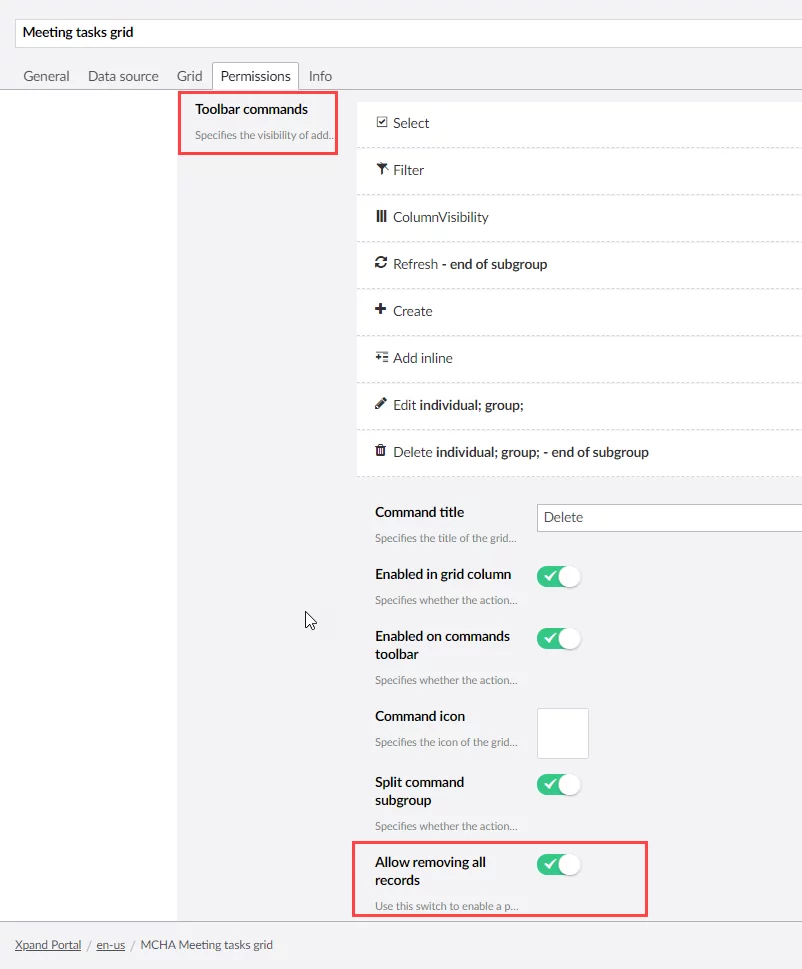Click the en-us breadcrumb link
Image resolution: width=802 pixels, height=969 pixels.
tap(110, 945)
